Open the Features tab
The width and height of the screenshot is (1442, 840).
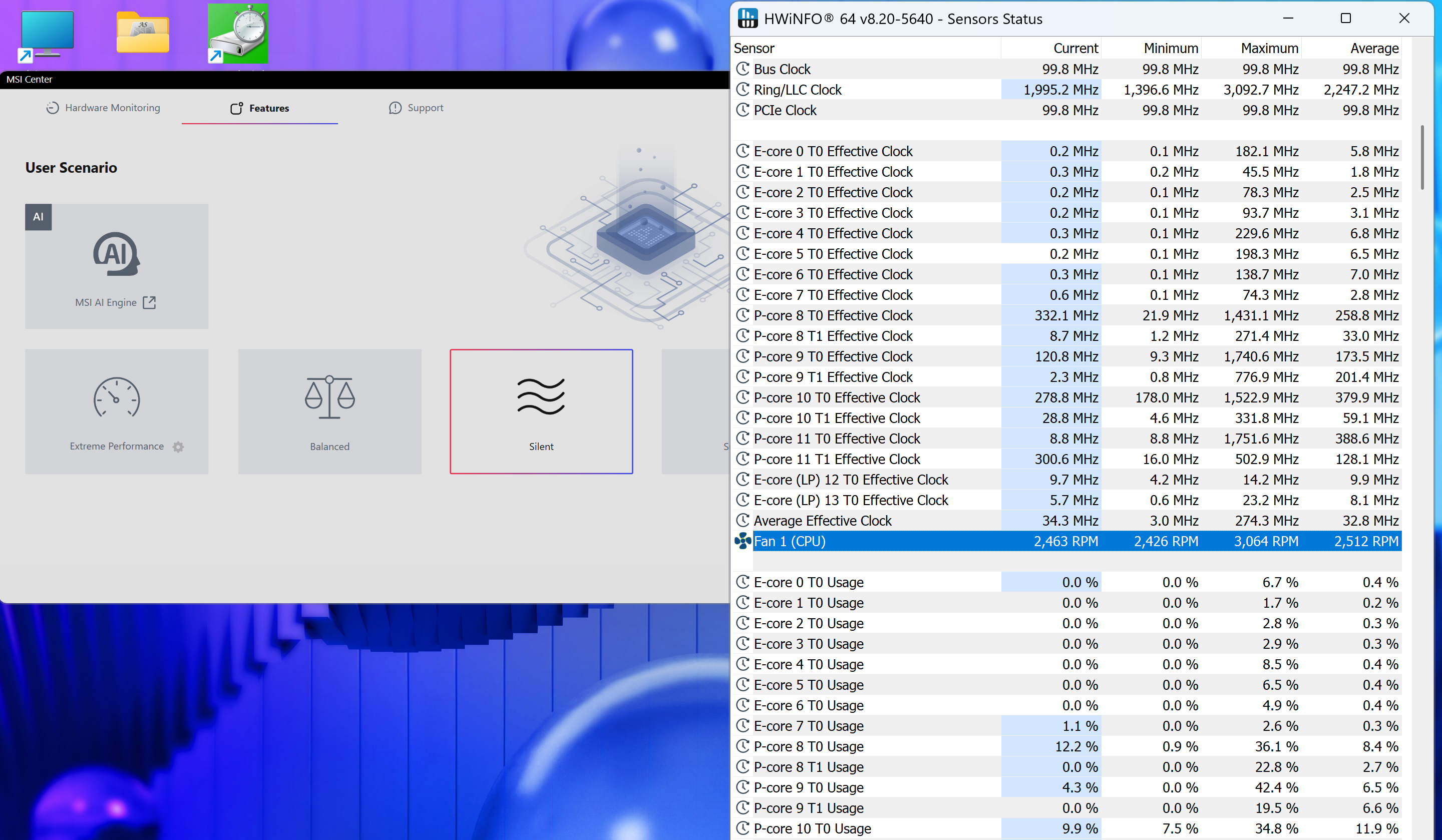coord(260,108)
